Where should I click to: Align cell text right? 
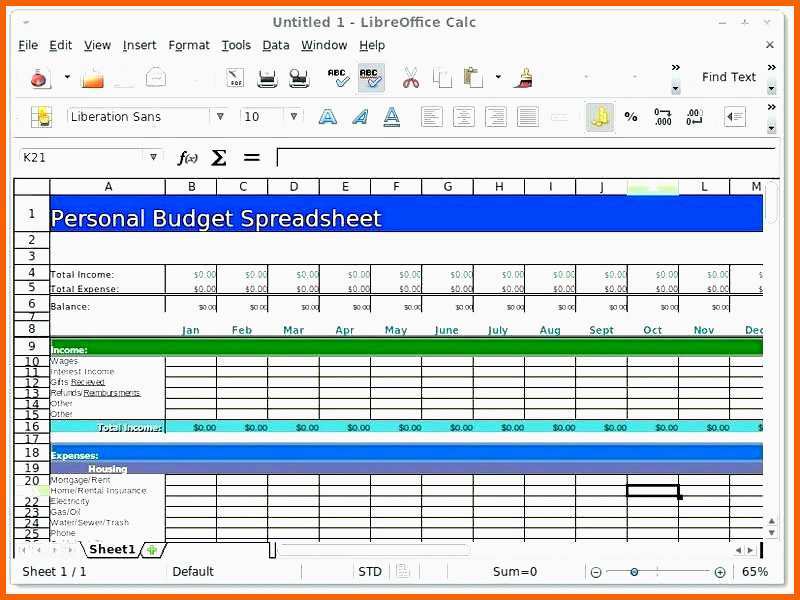495,117
